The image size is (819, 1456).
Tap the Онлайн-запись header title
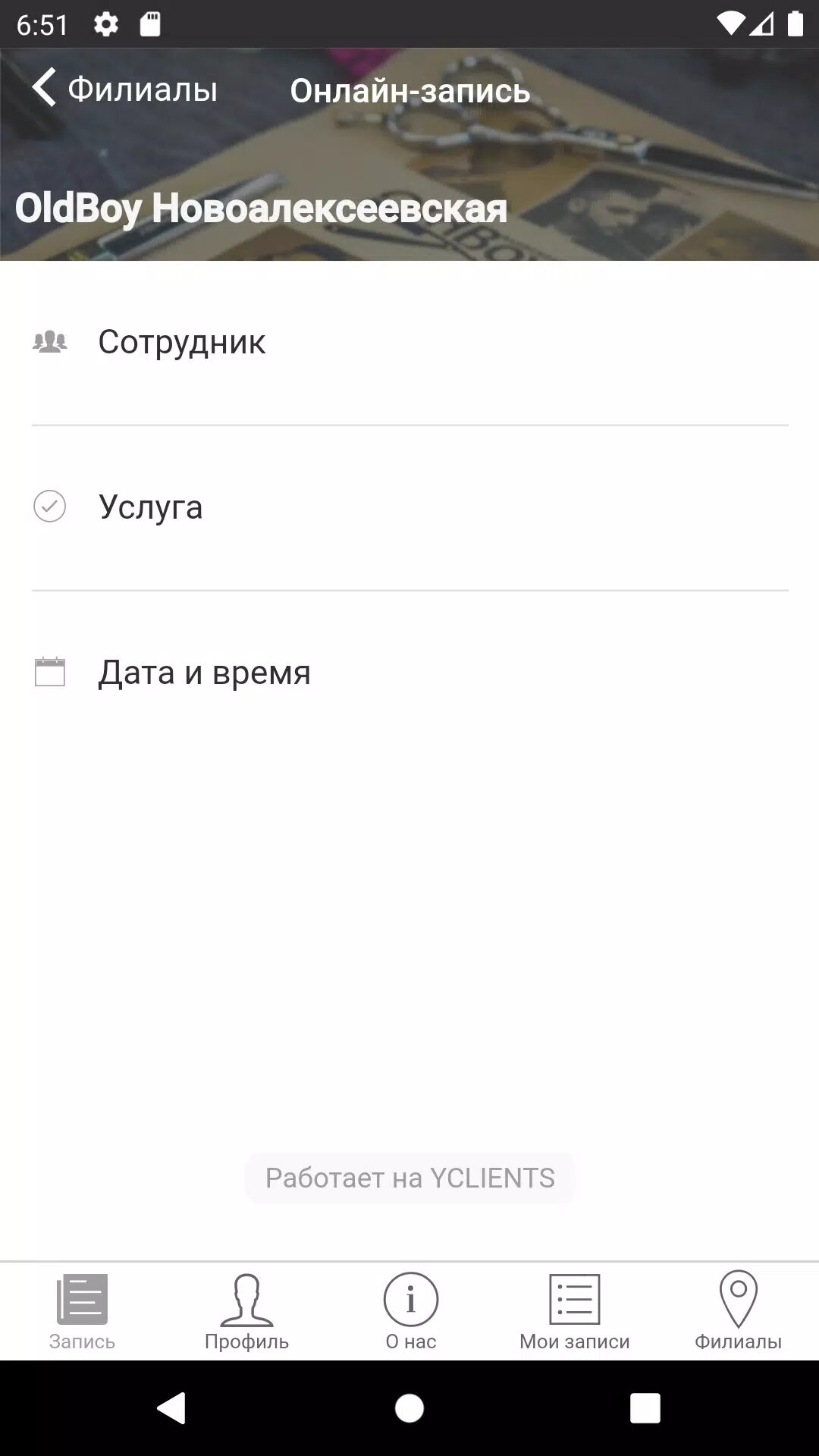tap(410, 91)
